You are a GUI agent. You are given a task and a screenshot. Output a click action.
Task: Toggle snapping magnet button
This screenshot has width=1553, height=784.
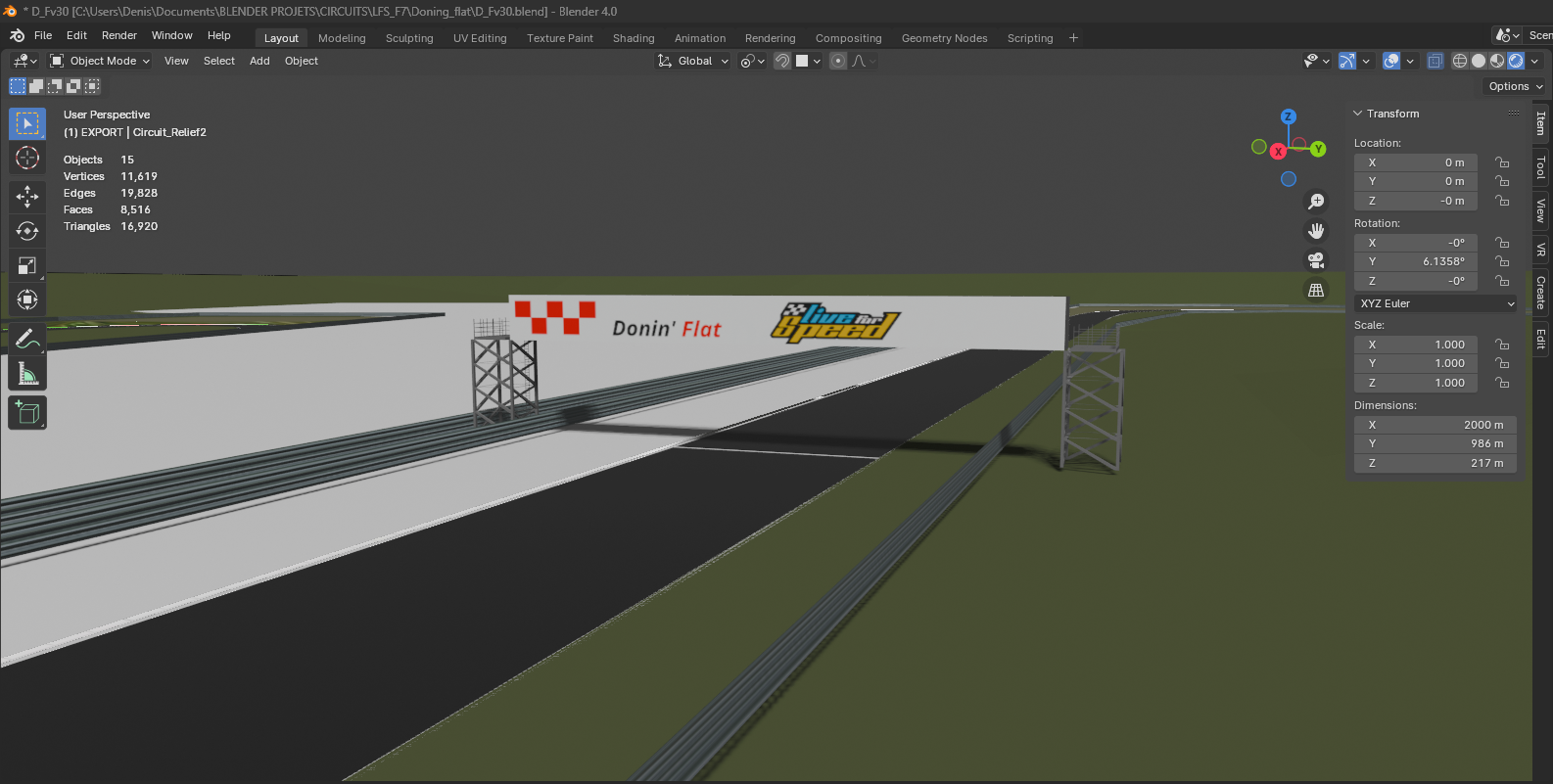782,61
